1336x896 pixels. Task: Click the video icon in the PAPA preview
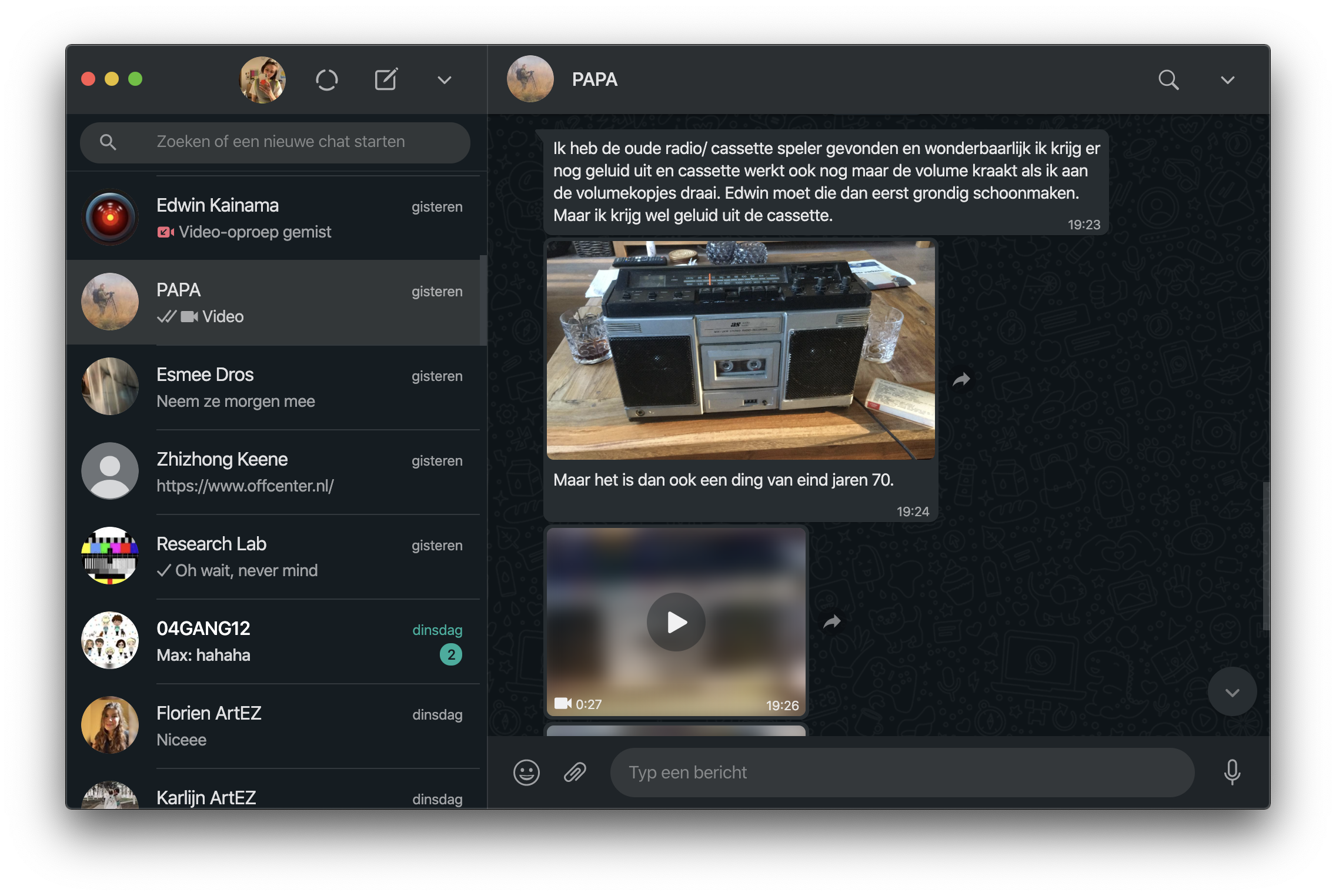(189, 317)
